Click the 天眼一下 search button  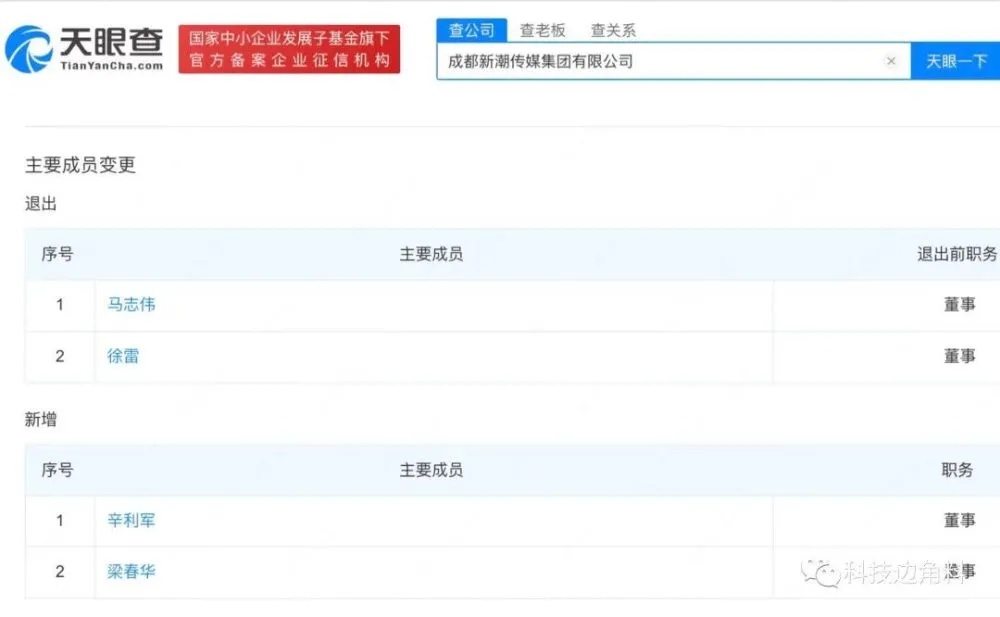click(x=956, y=61)
